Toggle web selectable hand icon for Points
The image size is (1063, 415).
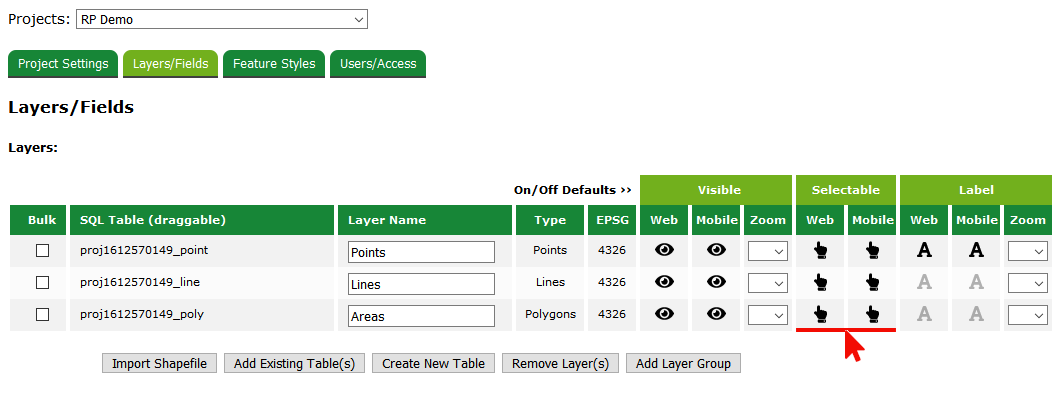pyautogui.click(x=820, y=252)
